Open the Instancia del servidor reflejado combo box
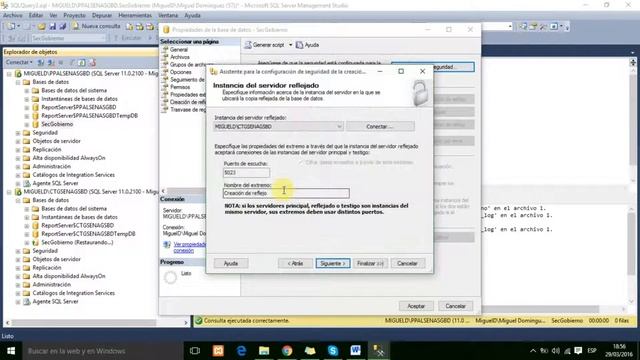 click(x=278, y=127)
